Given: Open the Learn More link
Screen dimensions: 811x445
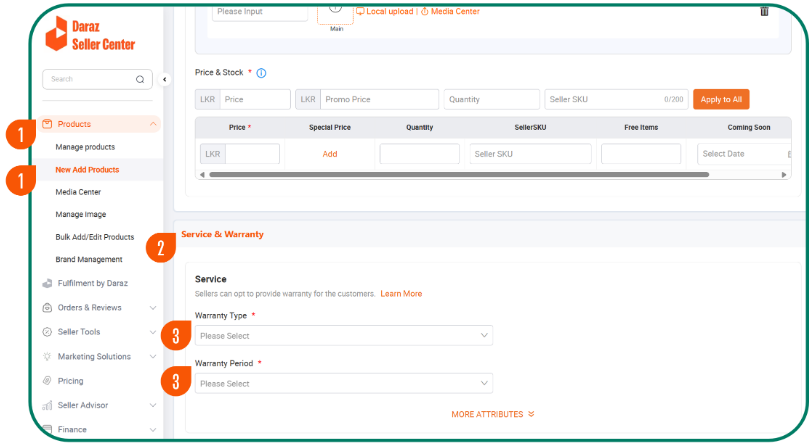Looking at the screenshot, I should click(x=401, y=294).
